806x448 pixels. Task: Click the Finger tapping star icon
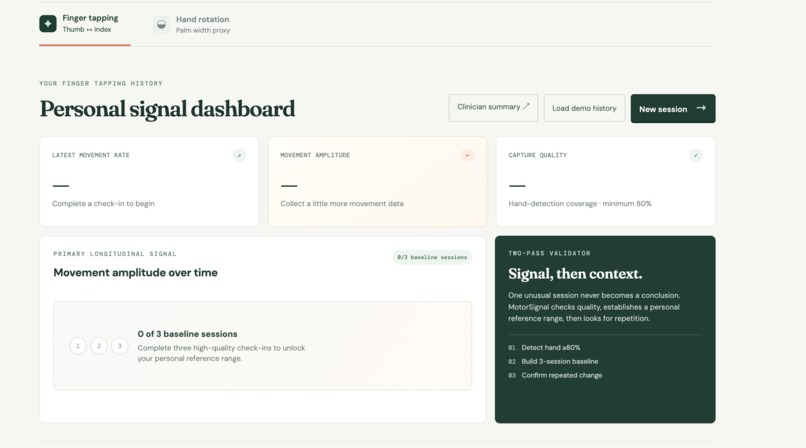tap(48, 23)
